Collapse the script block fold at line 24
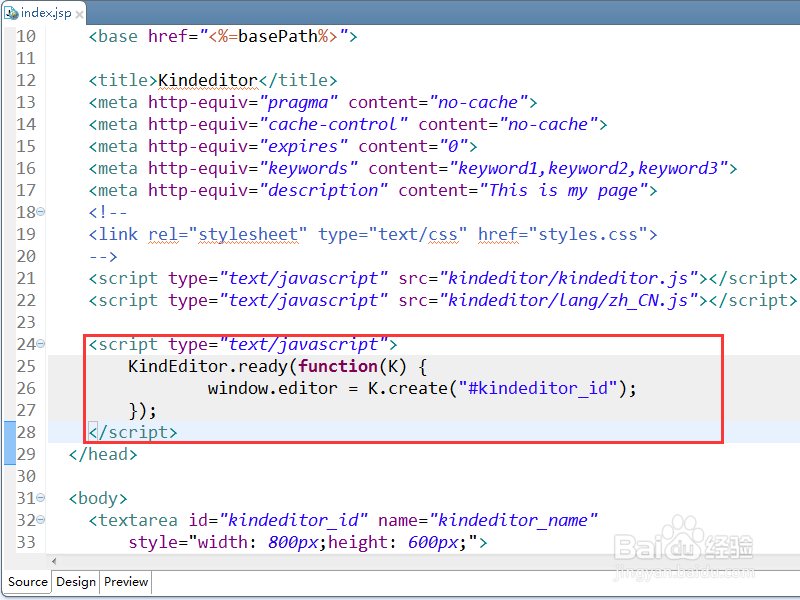 coord(40,344)
